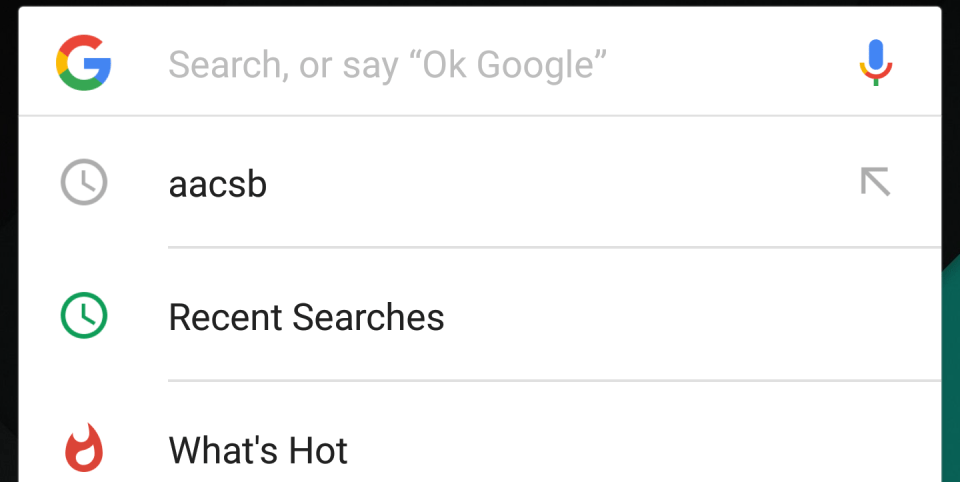Click the green Recent Searches clock icon
960x482 pixels.
tap(84, 316)
